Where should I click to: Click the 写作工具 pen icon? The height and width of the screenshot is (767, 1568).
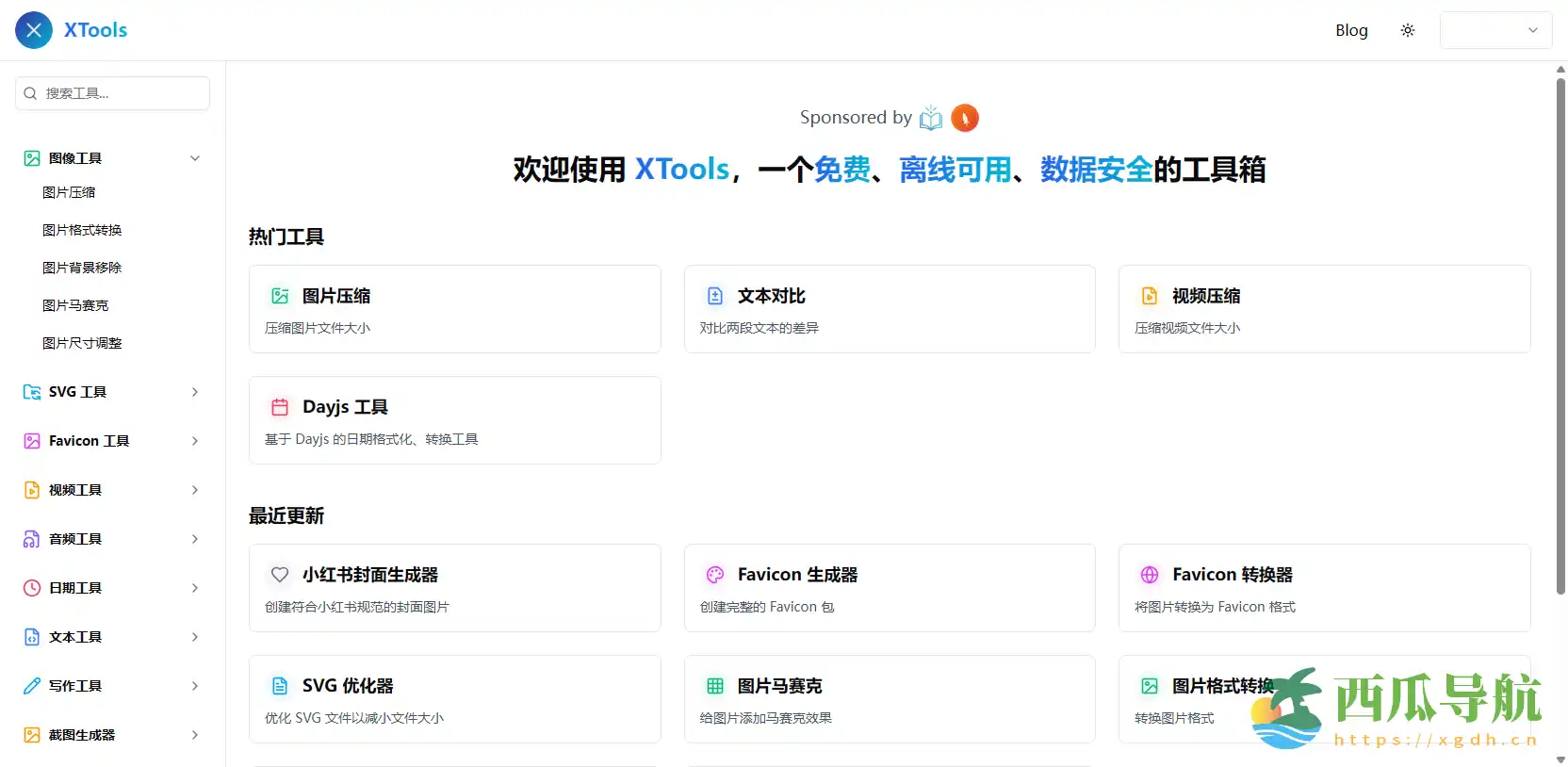point(32,686)
